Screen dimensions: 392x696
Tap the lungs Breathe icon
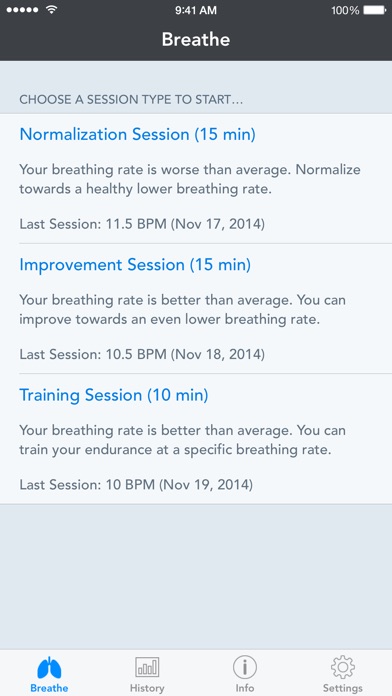point(49,667)
